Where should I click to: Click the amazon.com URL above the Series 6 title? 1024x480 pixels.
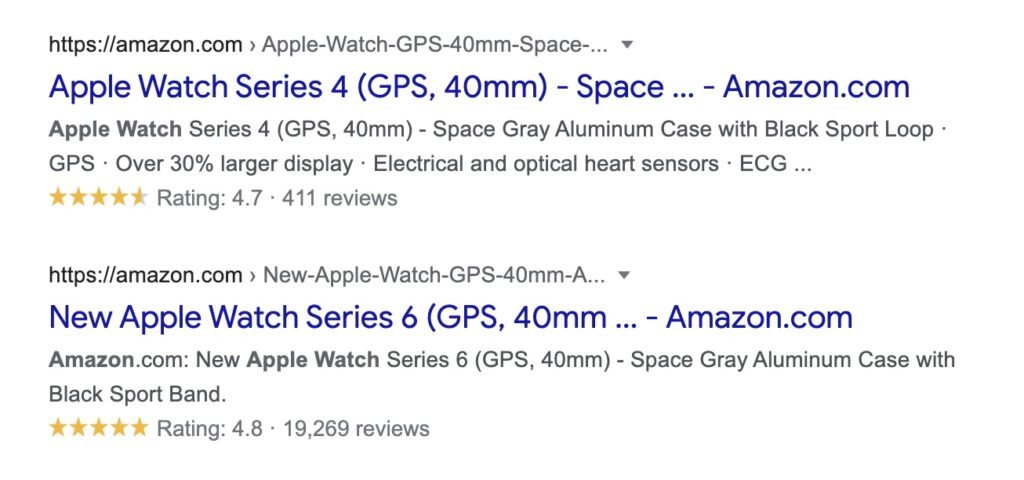coord(145,275)
